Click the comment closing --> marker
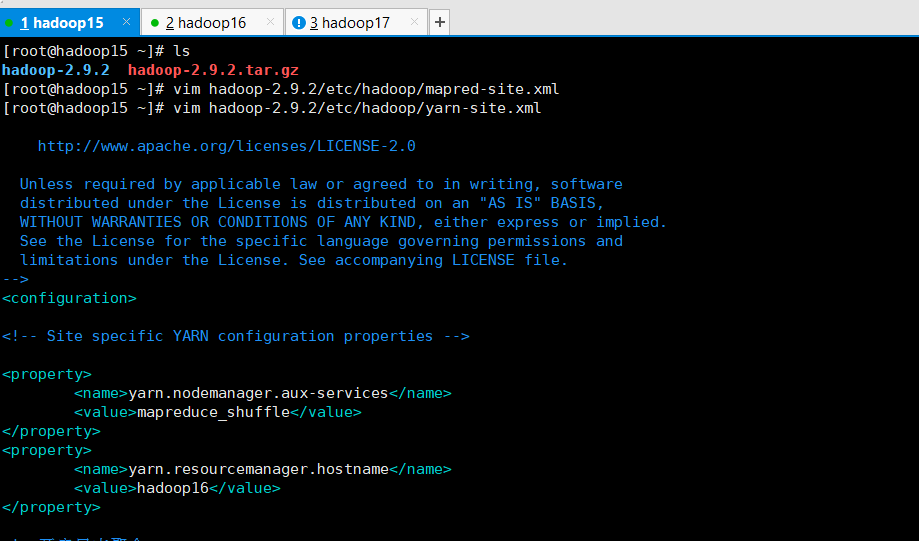Viewport: 919px width, 541px height. pyautogui.click(x=15, y=280)
